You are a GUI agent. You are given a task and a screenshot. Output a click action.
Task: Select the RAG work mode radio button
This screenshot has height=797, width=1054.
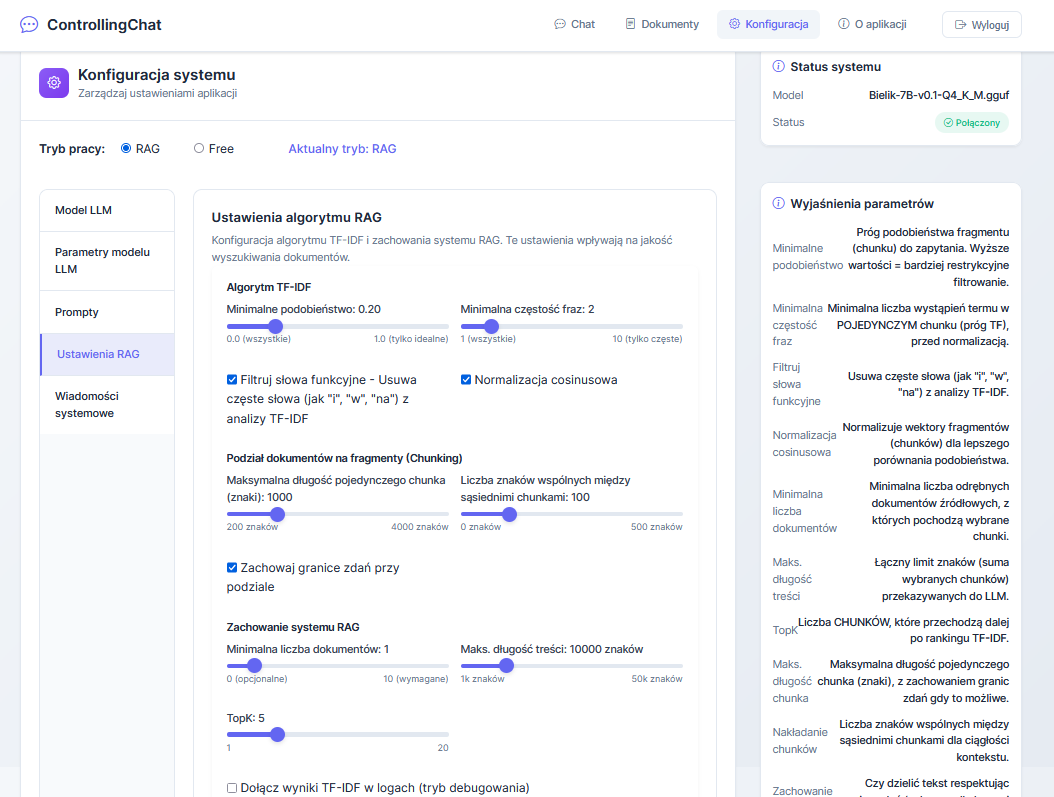pos(126,148)
